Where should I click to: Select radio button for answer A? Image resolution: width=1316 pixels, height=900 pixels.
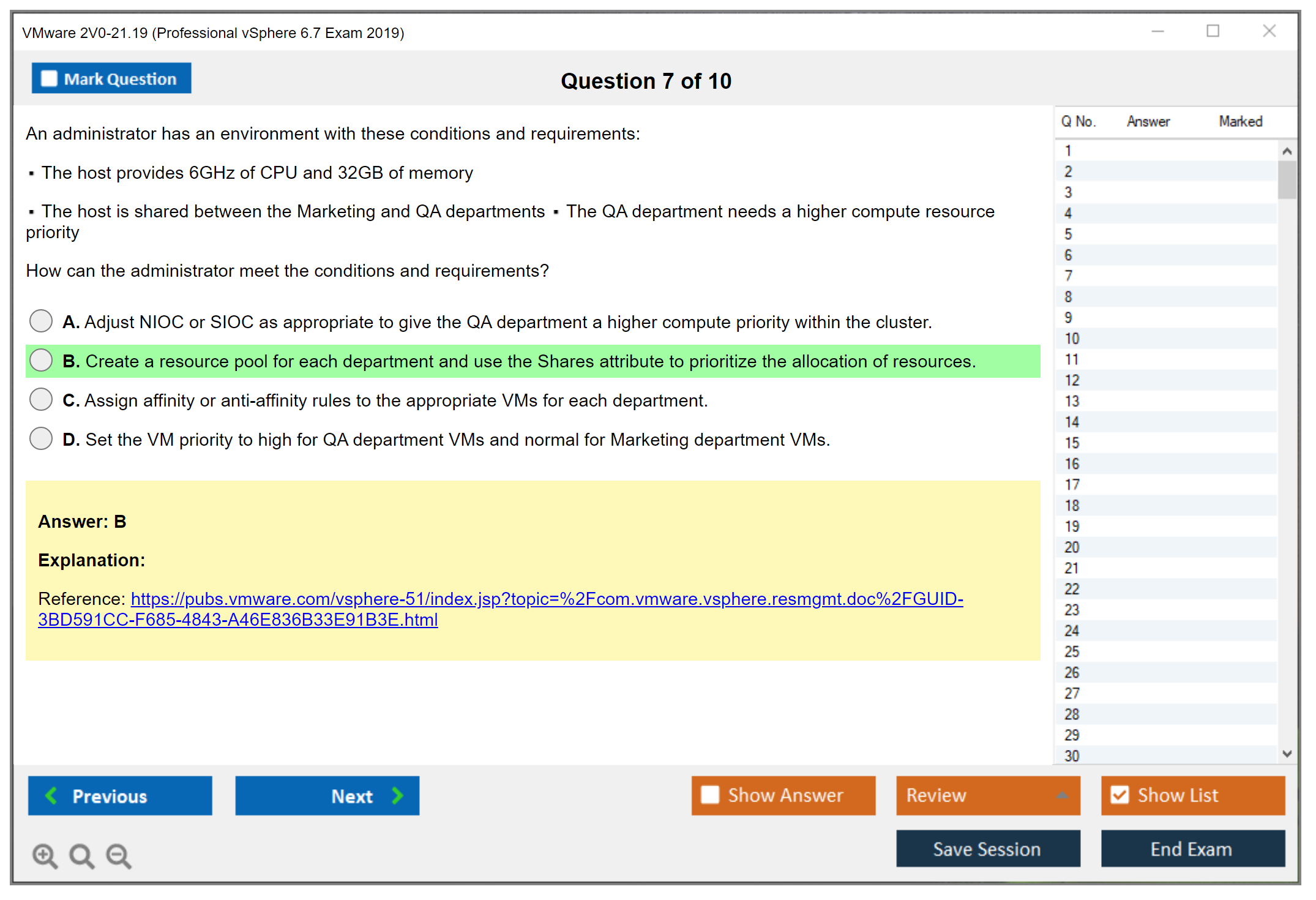pos(41,321)
